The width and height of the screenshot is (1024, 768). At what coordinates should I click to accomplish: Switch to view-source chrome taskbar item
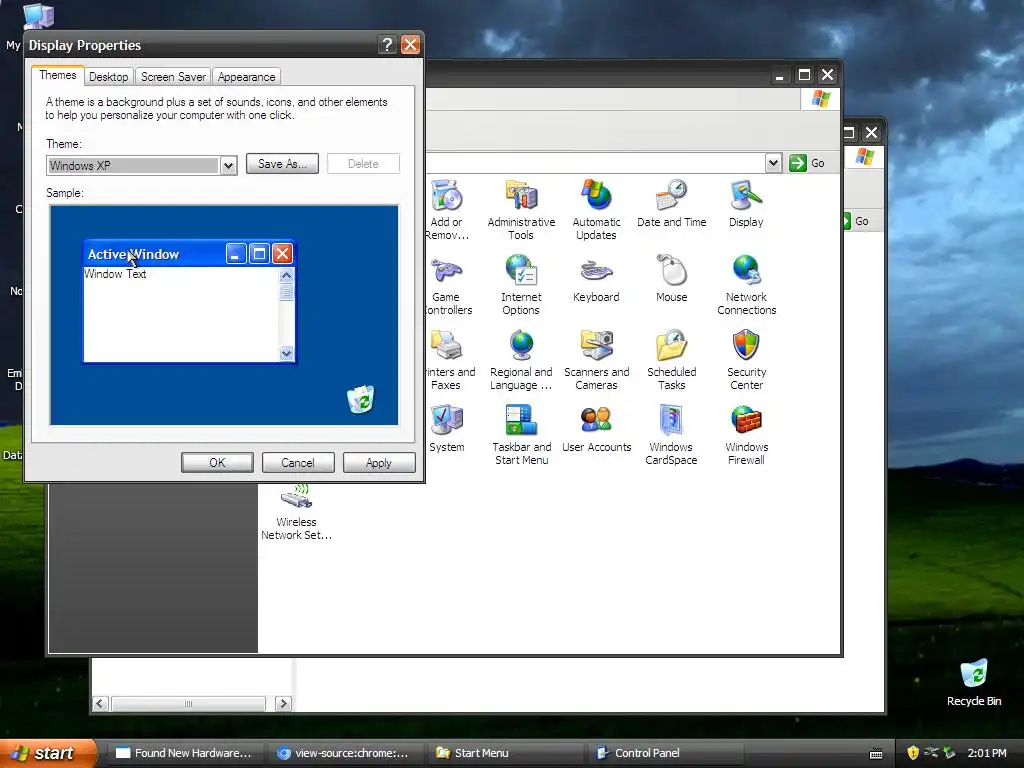[x=344, y=753]
